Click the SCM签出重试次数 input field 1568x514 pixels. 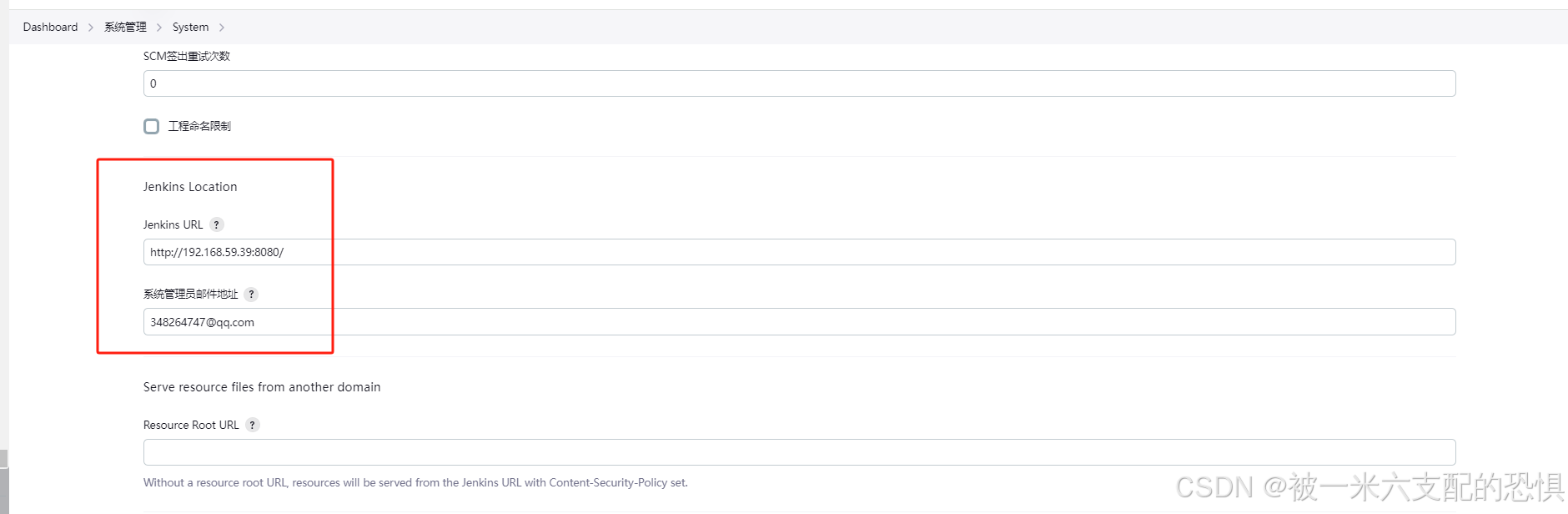click(x=799, y=83)
